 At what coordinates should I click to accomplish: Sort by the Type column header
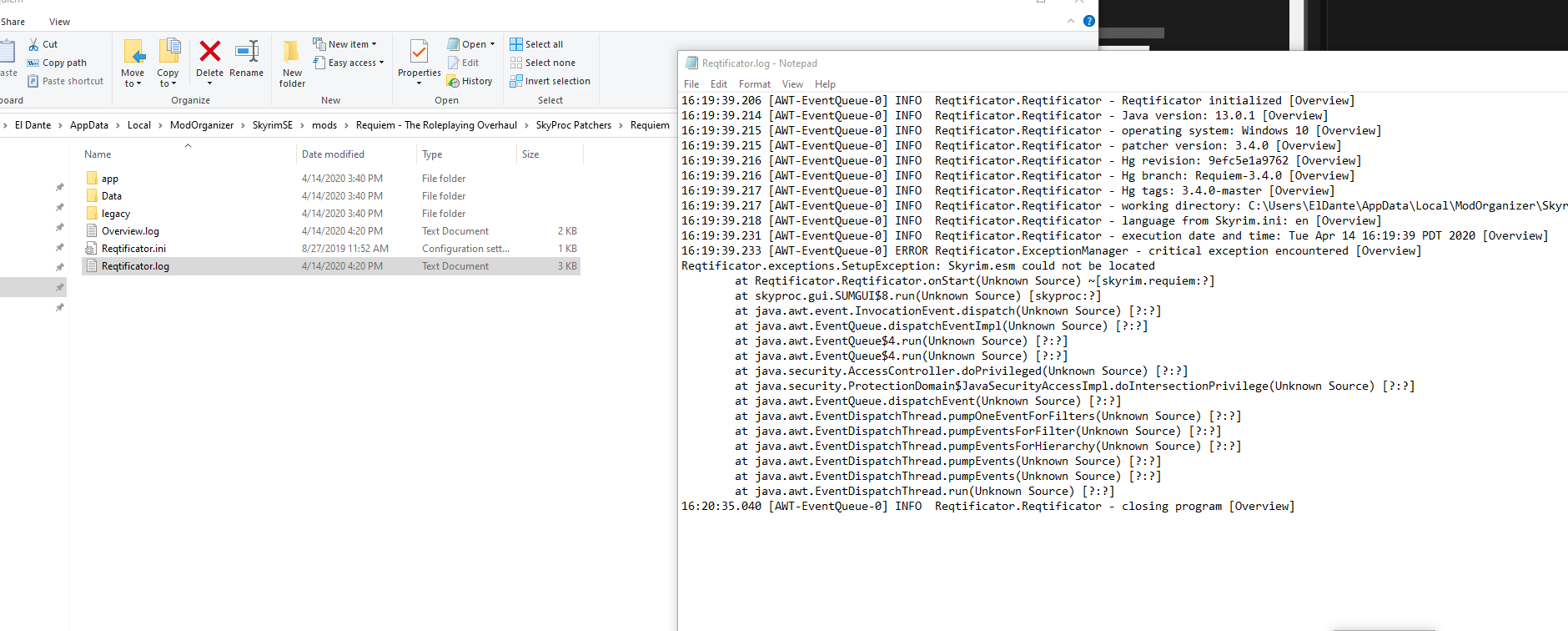tap(432, 154)
